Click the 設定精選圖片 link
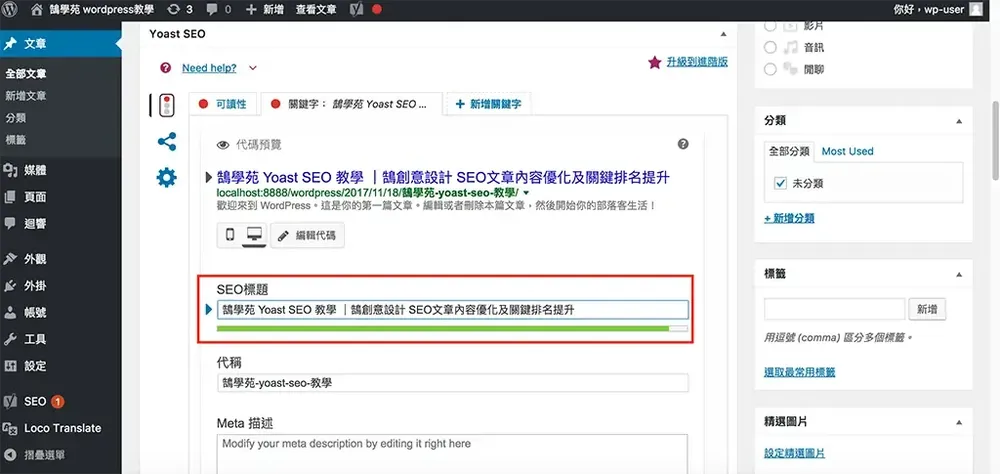The image size is (1000, 474). click(x=795, y=453)
